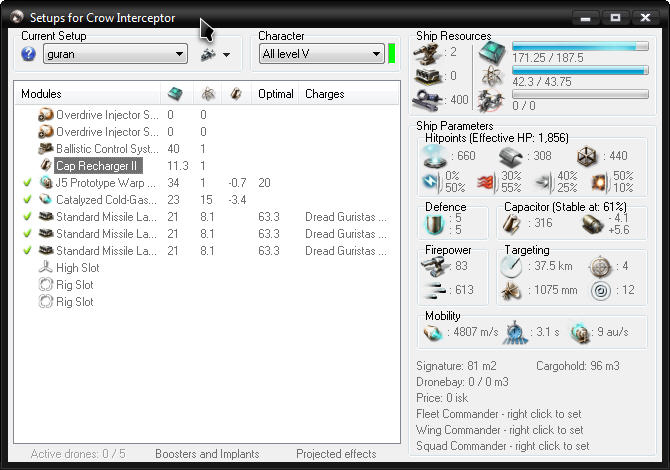The width and height of the screenshot is (670, 470).
Task: Click the missile volley icon showing 613
Action: [x=435, y=290]
